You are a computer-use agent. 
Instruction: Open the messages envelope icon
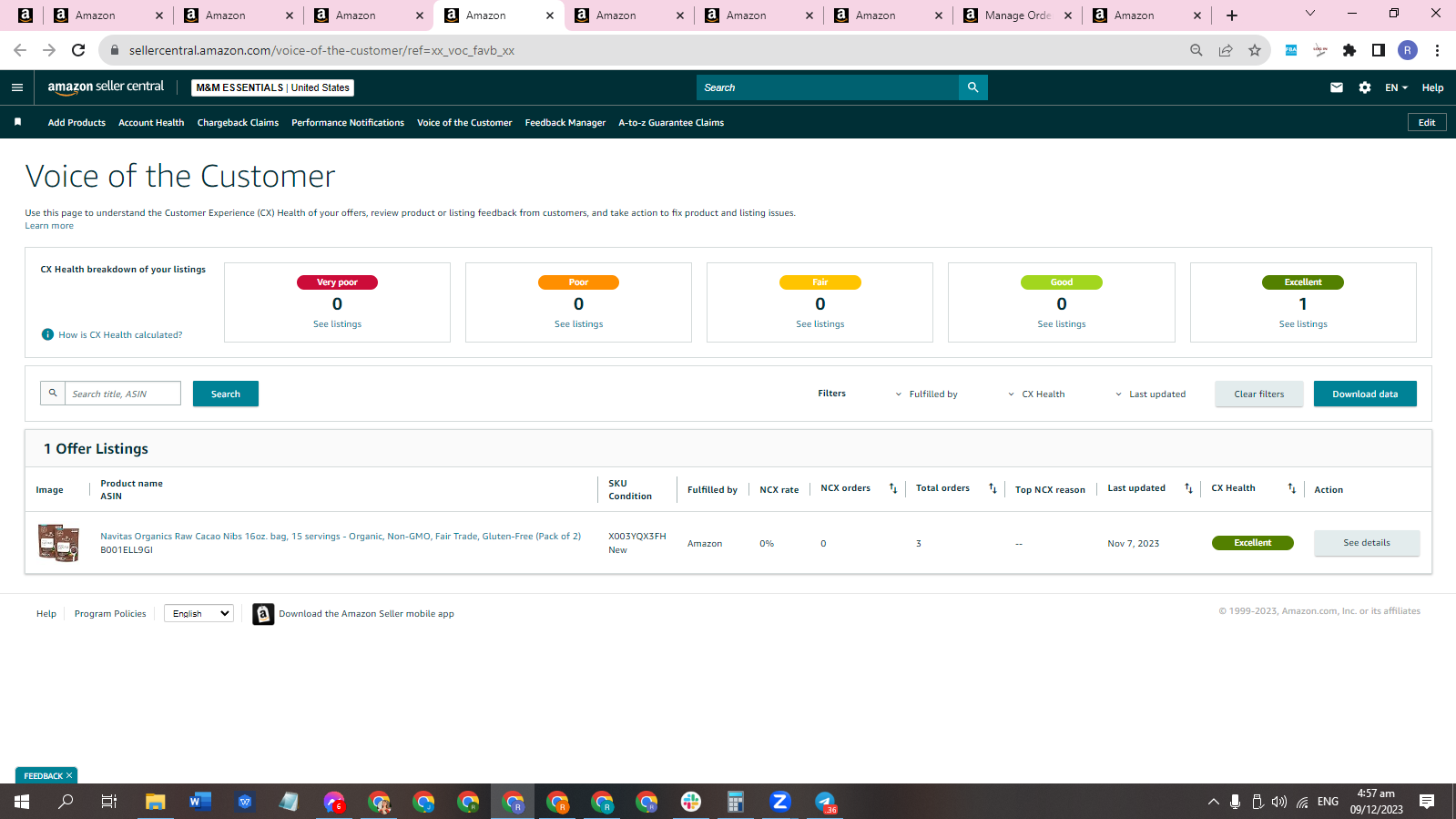pyautogui.click(x=1336, y=87)
